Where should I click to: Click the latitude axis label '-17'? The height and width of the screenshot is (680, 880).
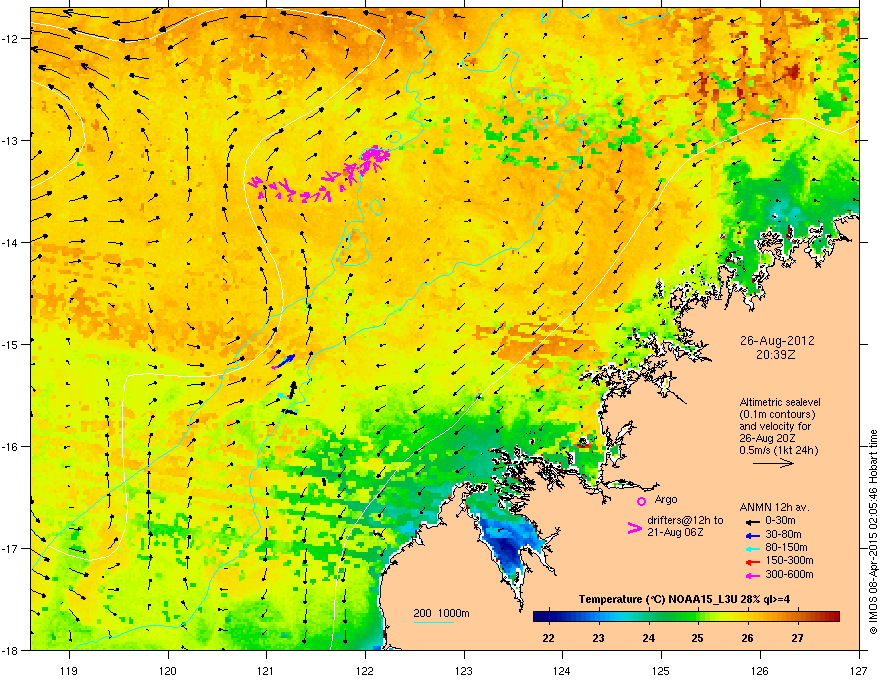click(11, 548)
